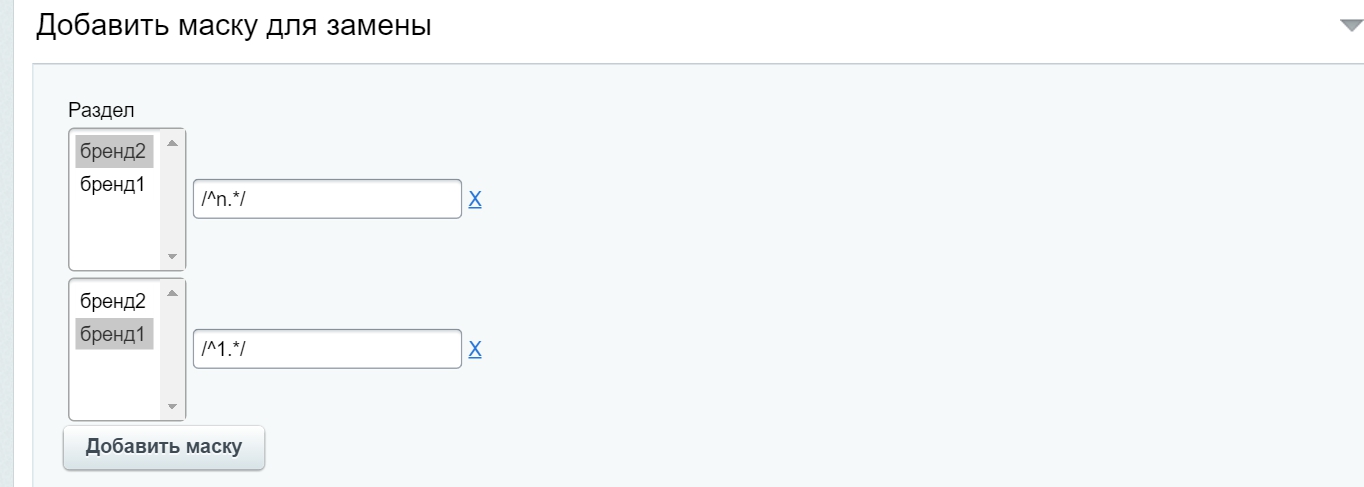This screenshot has width=1364, height=487.
Task: Select бренд1 in the list beside /^n.*/
Action: 114,184
